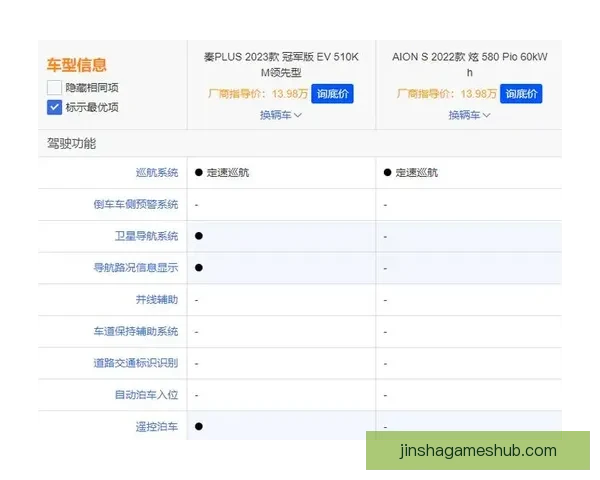Open the 道路交通标识识别 link
Screen dimensions: 600x480
tap(136, 363)
